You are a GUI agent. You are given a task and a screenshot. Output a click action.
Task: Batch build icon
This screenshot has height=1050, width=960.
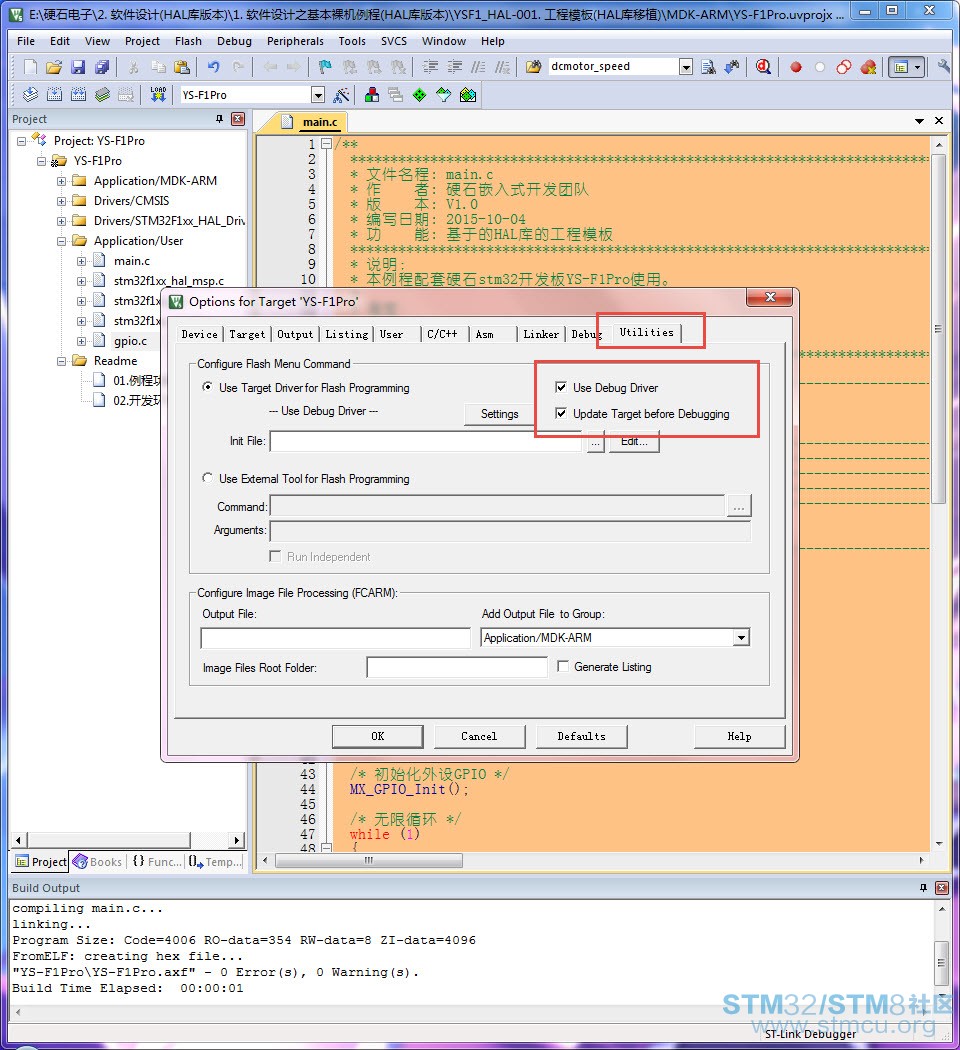click(102, 95)
